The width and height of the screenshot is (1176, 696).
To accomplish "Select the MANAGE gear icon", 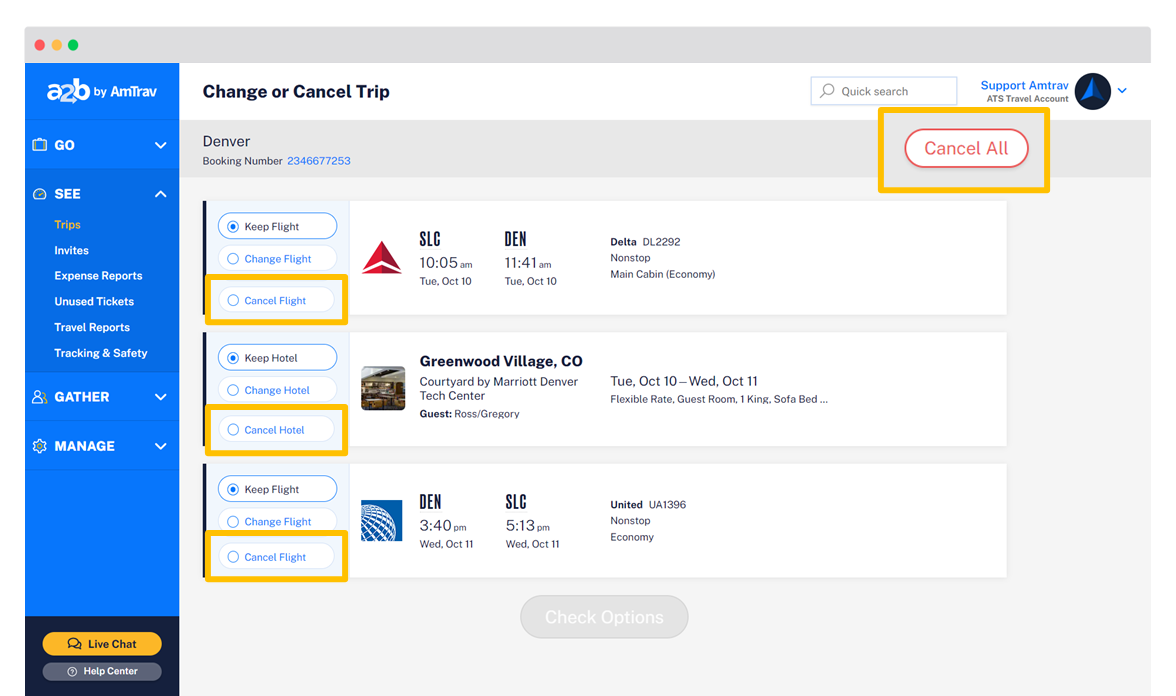I will tap(41, 446).
